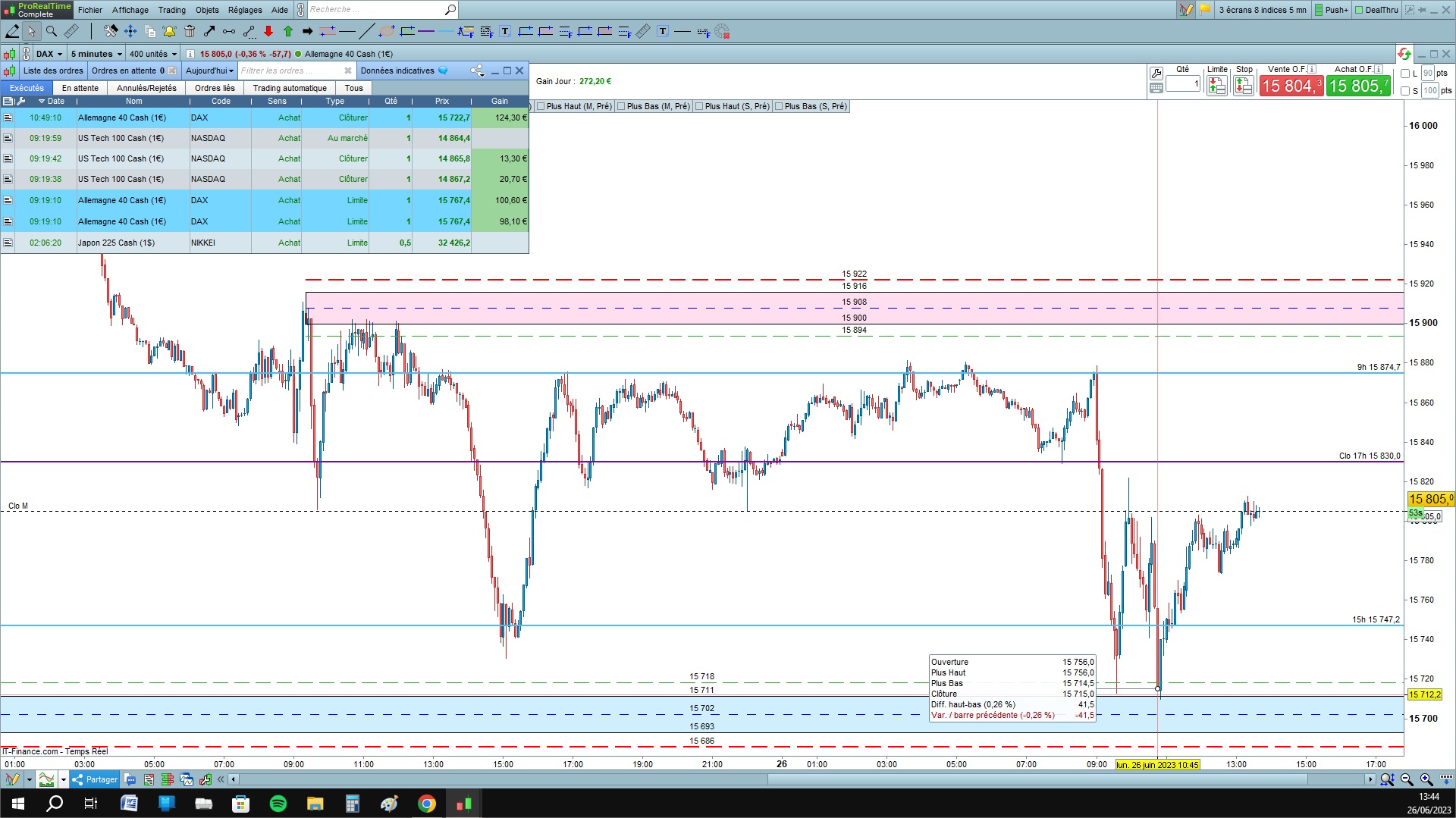Open the Trading menu
This screenshot has height=818, width=1456.
[x=171, y=10]
